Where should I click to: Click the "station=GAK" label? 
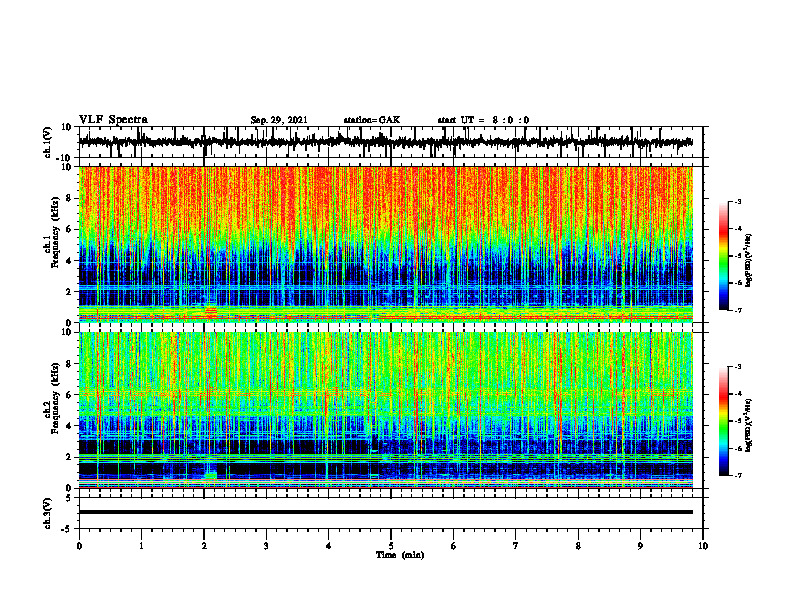372,120
